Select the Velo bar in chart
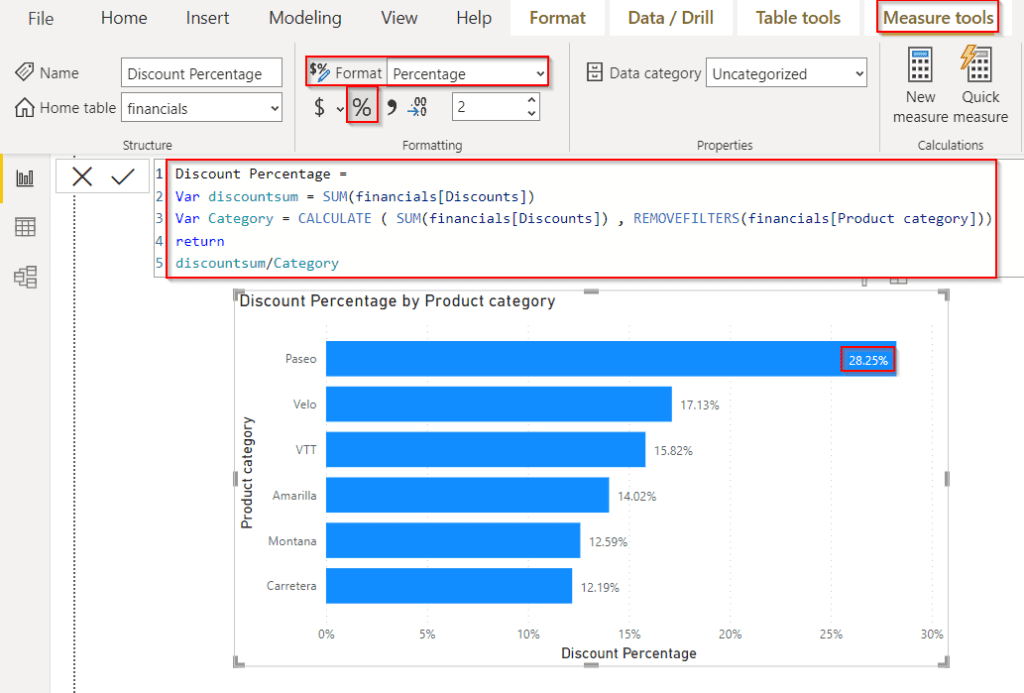Image resolution: width=1024 pixels, height=693 pixels. point(499,404)
